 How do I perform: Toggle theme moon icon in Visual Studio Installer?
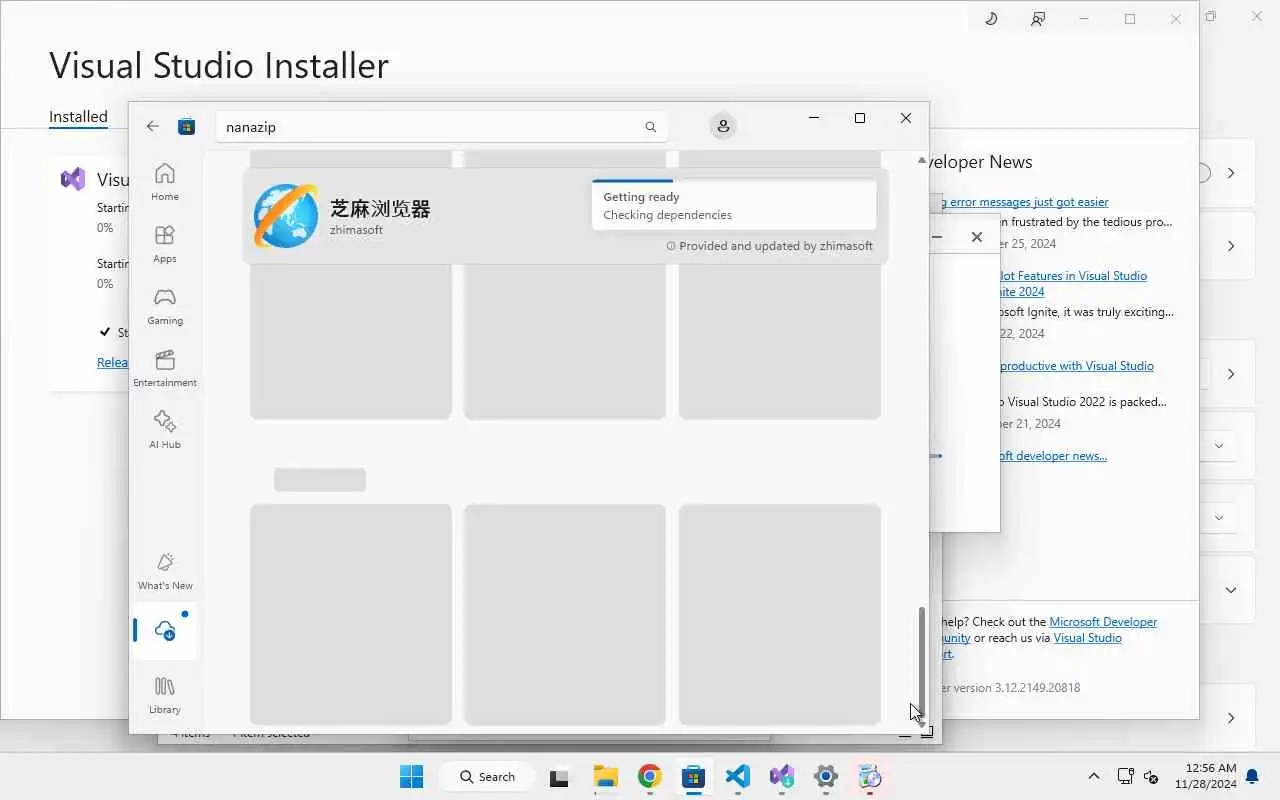pos(991,18)
